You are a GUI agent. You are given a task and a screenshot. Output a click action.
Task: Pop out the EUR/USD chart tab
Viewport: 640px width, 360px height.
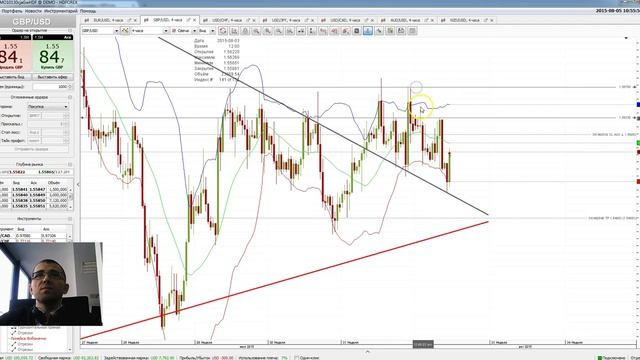click(x=129, y=20)
